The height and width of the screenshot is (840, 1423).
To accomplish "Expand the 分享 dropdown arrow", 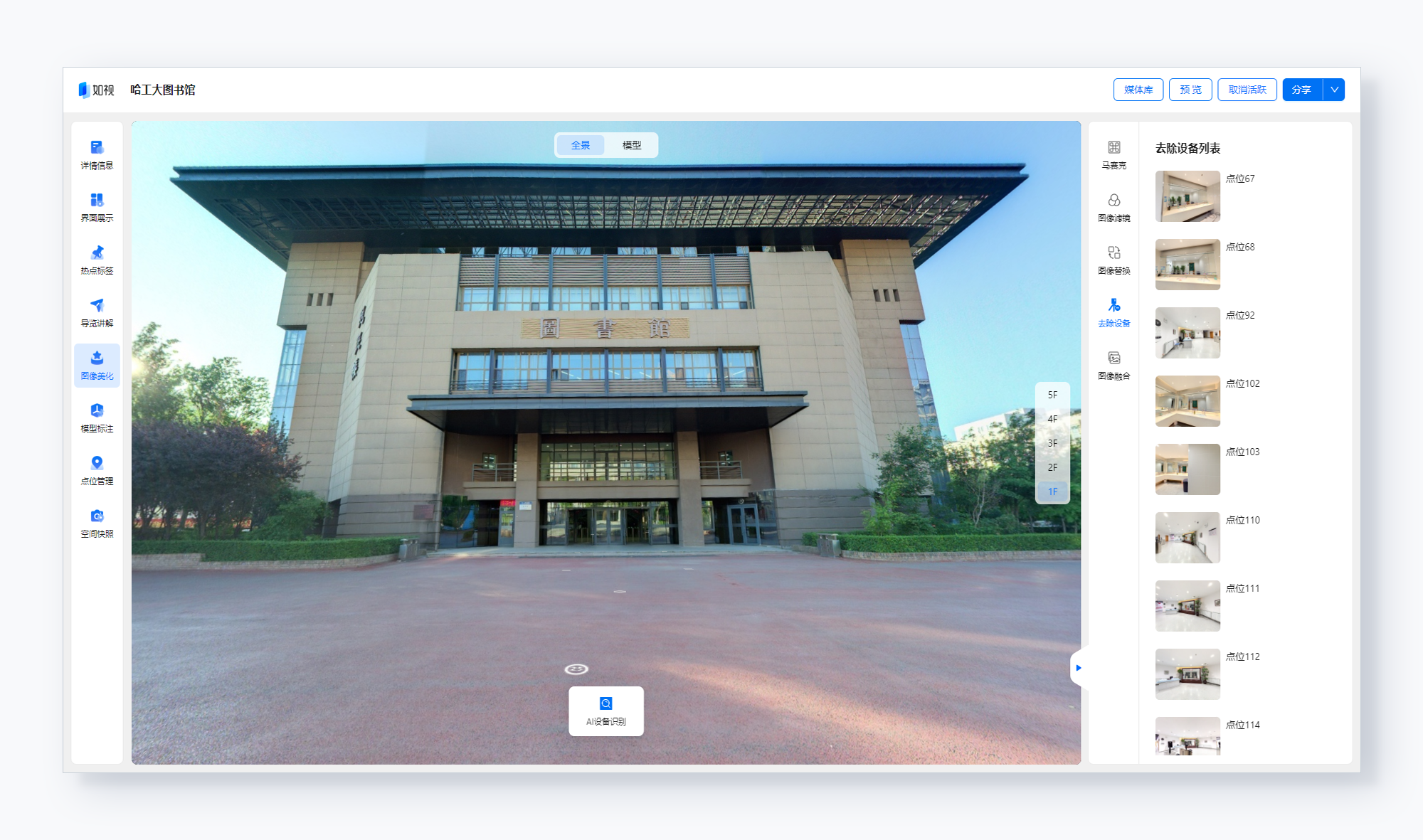I will pos(1334,90).
